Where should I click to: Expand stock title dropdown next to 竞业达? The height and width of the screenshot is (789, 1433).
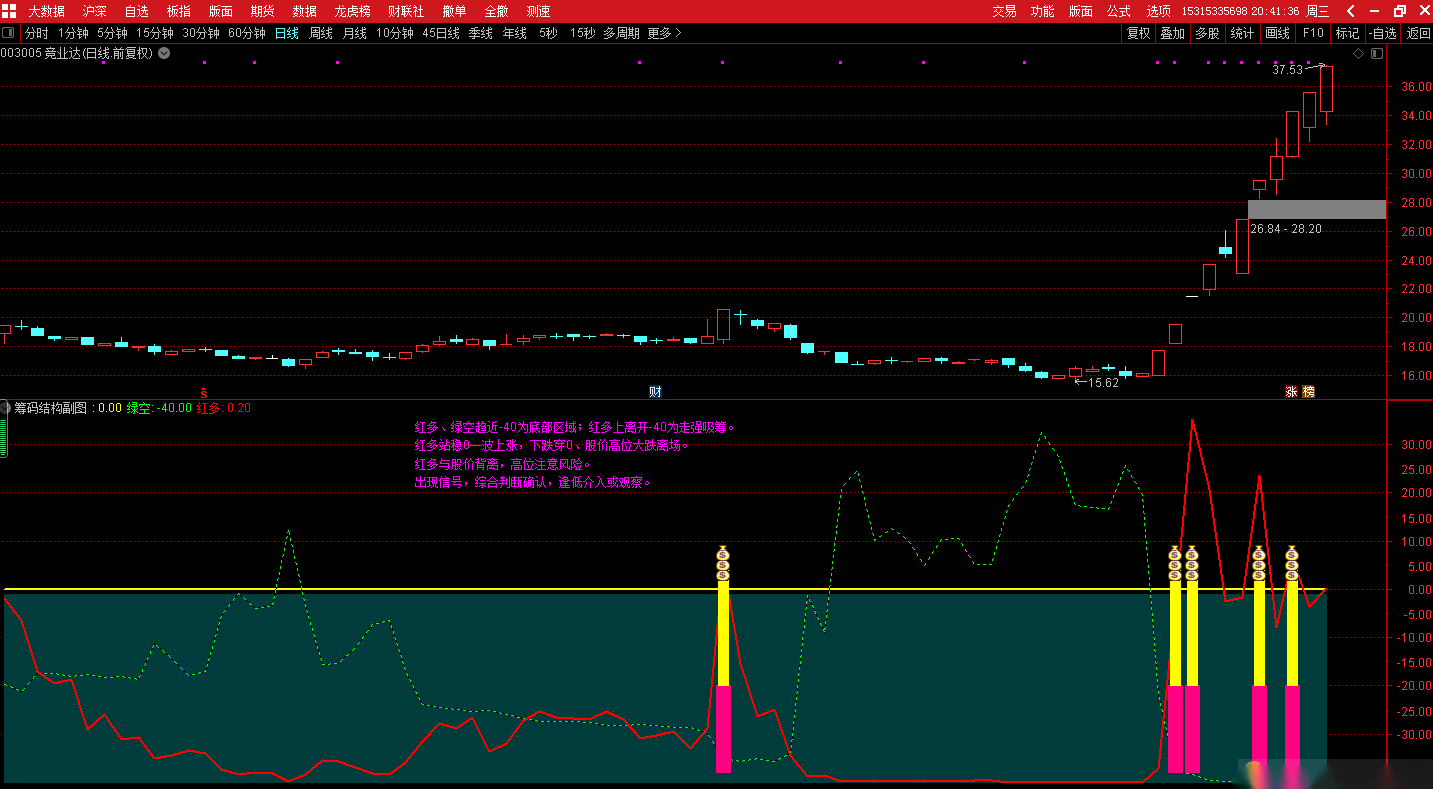point(164,53)
